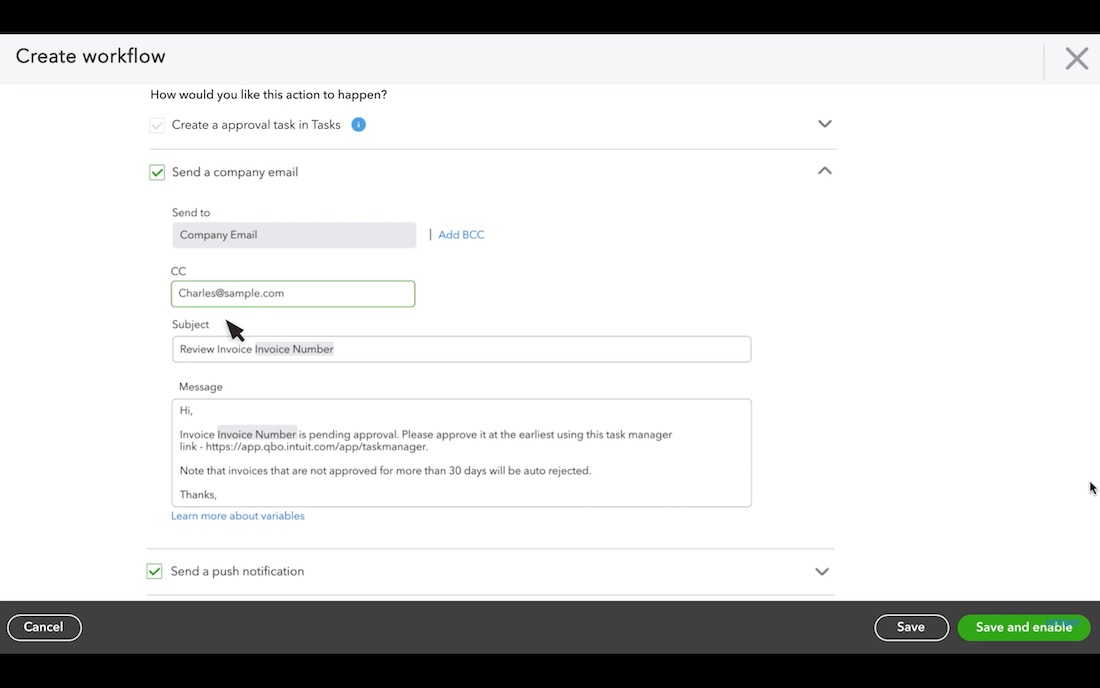Uncheck Send a company email checkbox
Screen dimensions: 1100x688
(x=157, y=173)
